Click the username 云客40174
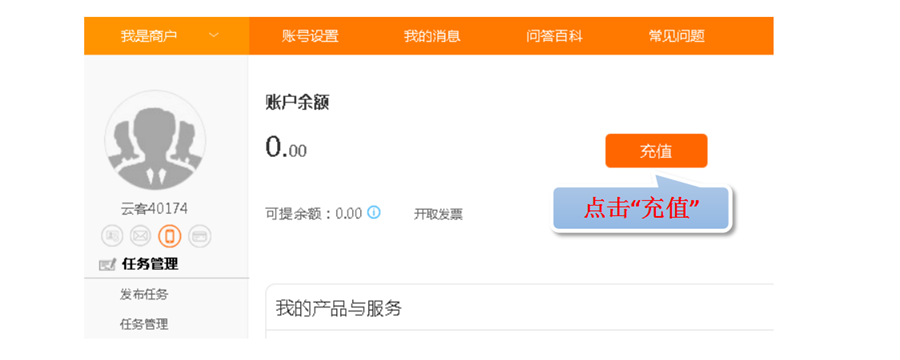The height and width of the screenshot is (360, 900). click(154, 209)
